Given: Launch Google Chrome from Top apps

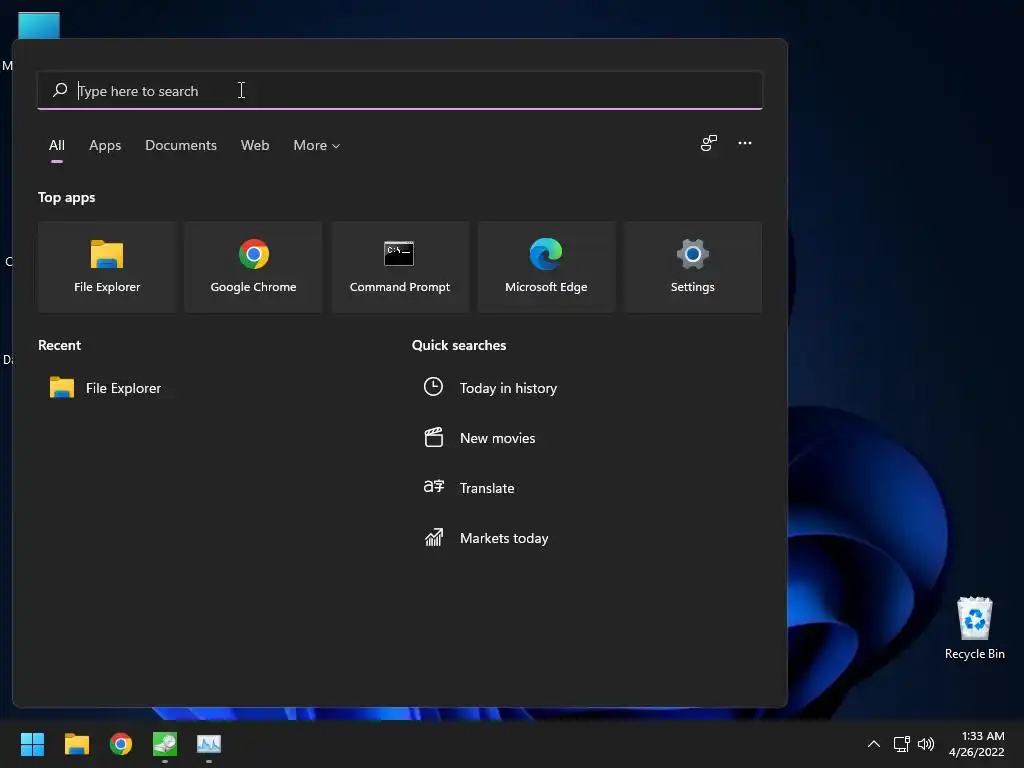Looking at the screenshot, I should (x=253, y=266).
